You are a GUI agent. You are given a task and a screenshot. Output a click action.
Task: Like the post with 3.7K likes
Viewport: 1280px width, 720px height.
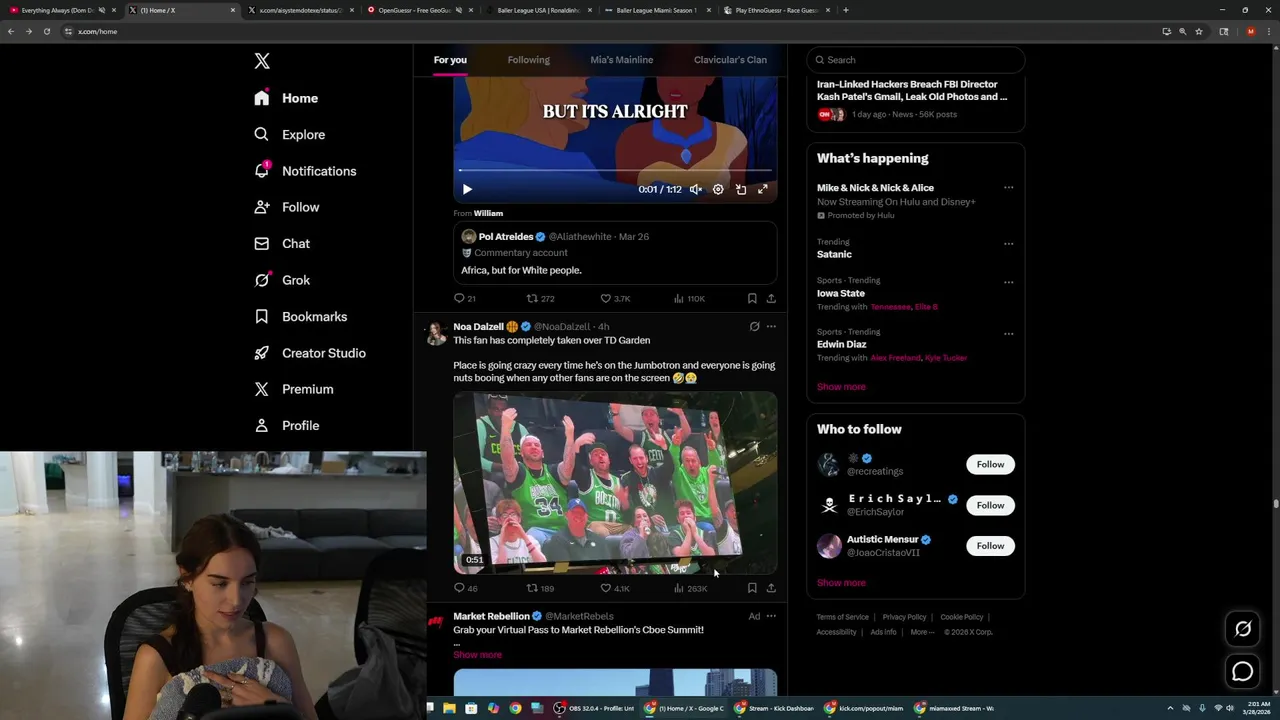pyautogui.click(x=614, y=298)
